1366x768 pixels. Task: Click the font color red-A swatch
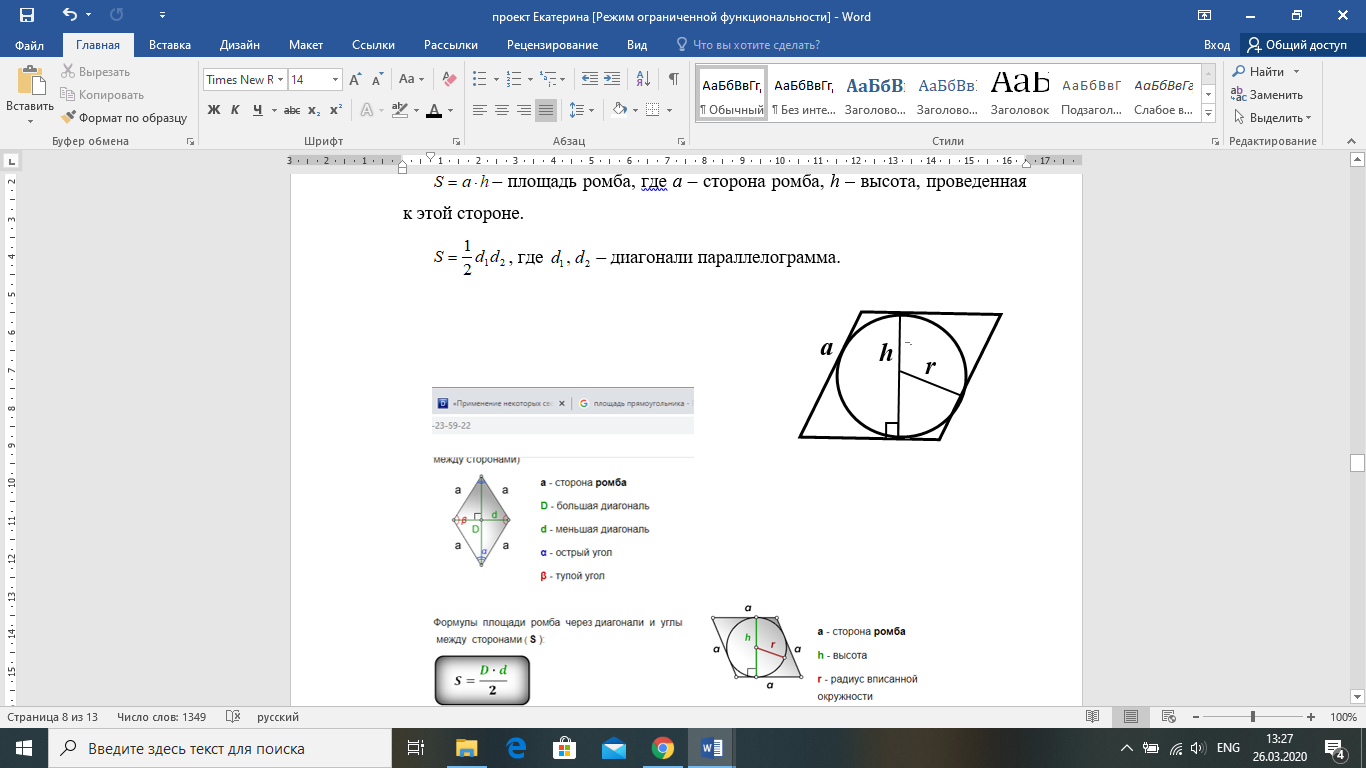[434, 110]
